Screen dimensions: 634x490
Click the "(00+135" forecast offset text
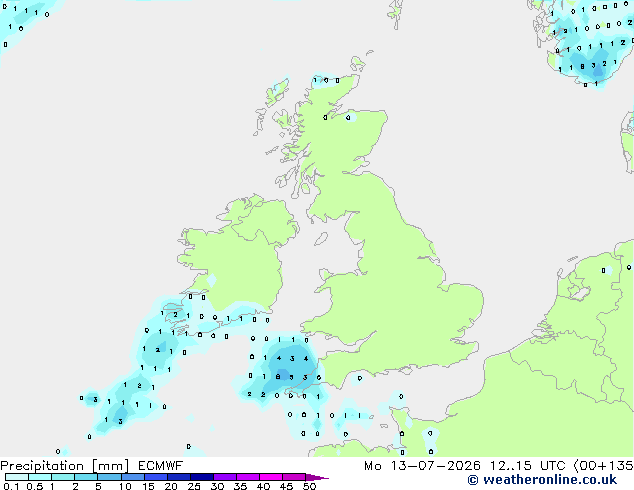pyautogui.click(x=603, y=466)
